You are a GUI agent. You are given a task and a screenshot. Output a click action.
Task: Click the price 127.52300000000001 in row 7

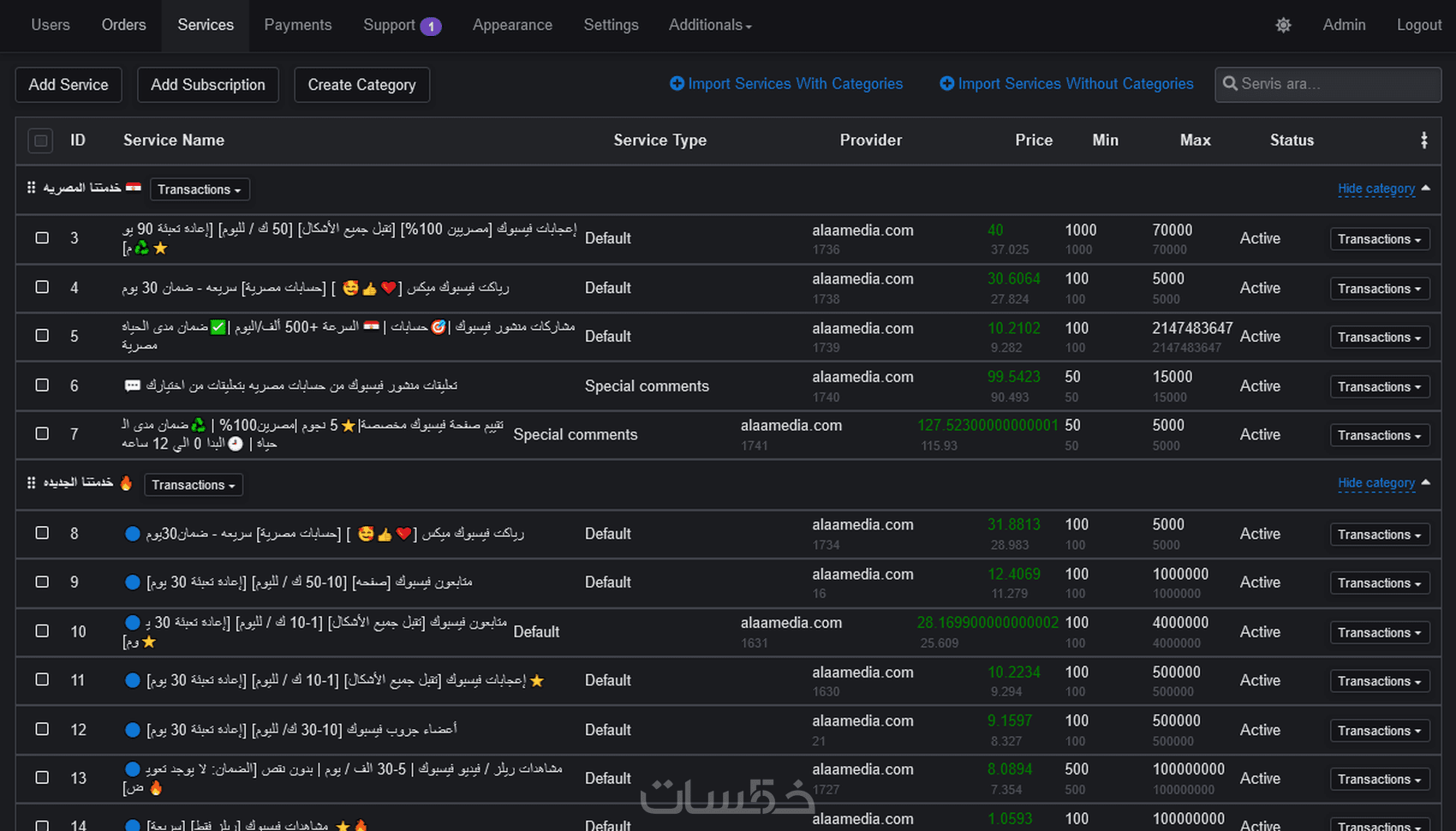tap(988, 425)
